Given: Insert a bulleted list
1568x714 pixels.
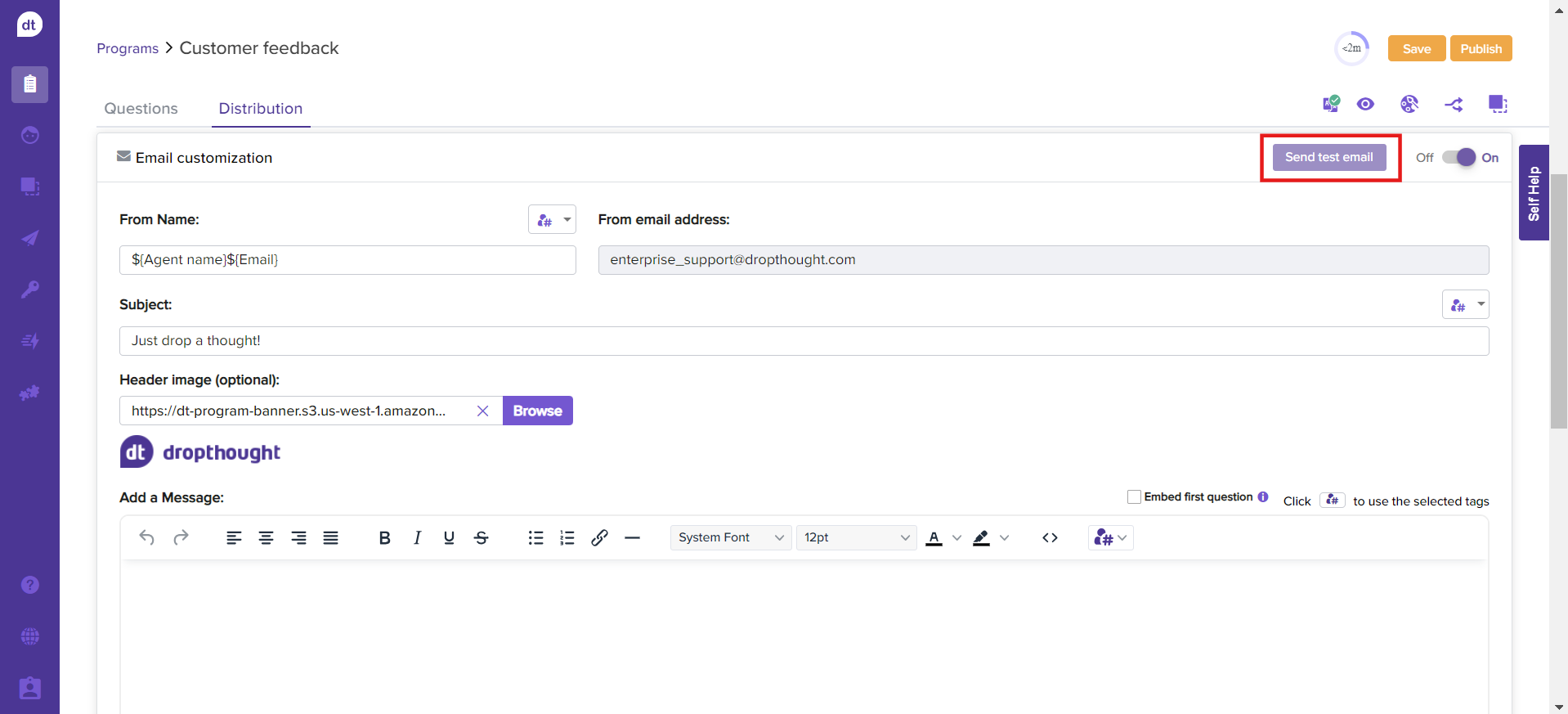Looking at the screenshot, I should click(x=535, y=538).
